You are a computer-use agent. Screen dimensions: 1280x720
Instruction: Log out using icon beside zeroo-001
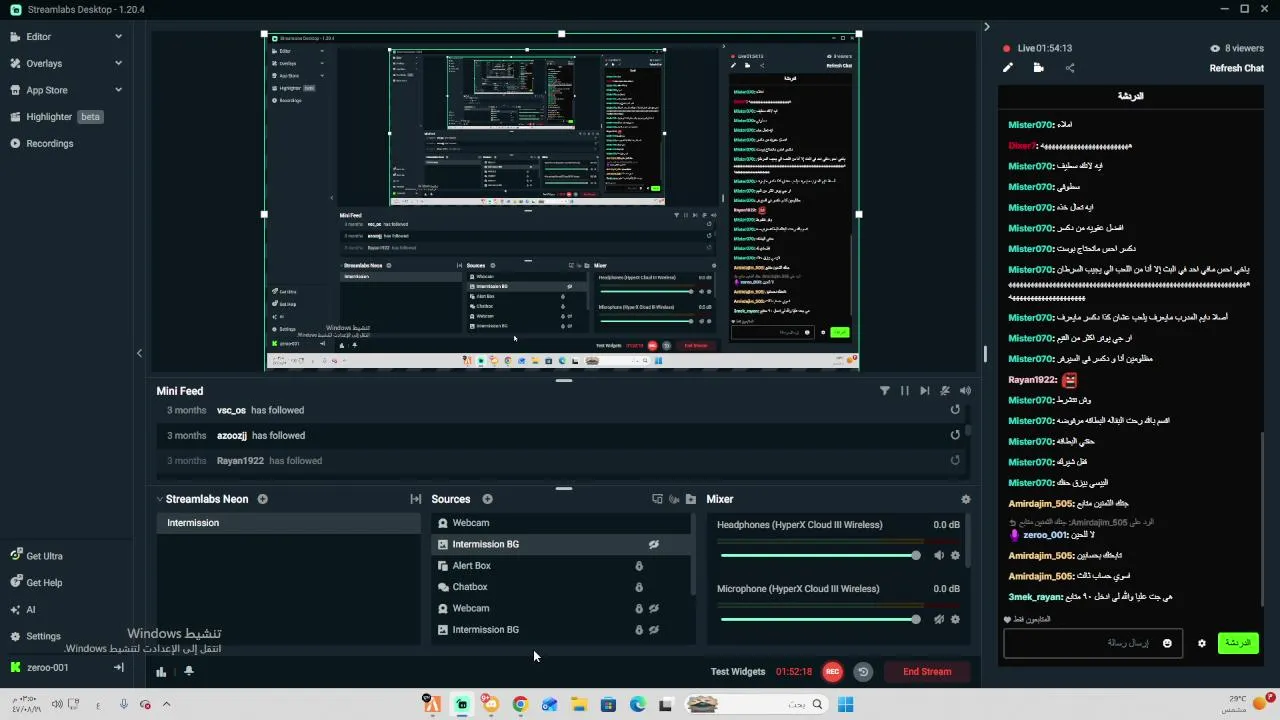[118, 667]
